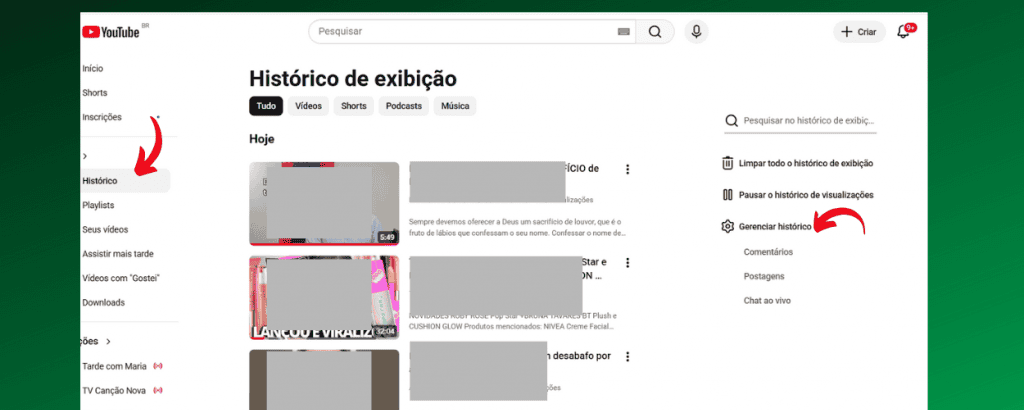
Task: Click the Criar button
Action: click(859, 32)
